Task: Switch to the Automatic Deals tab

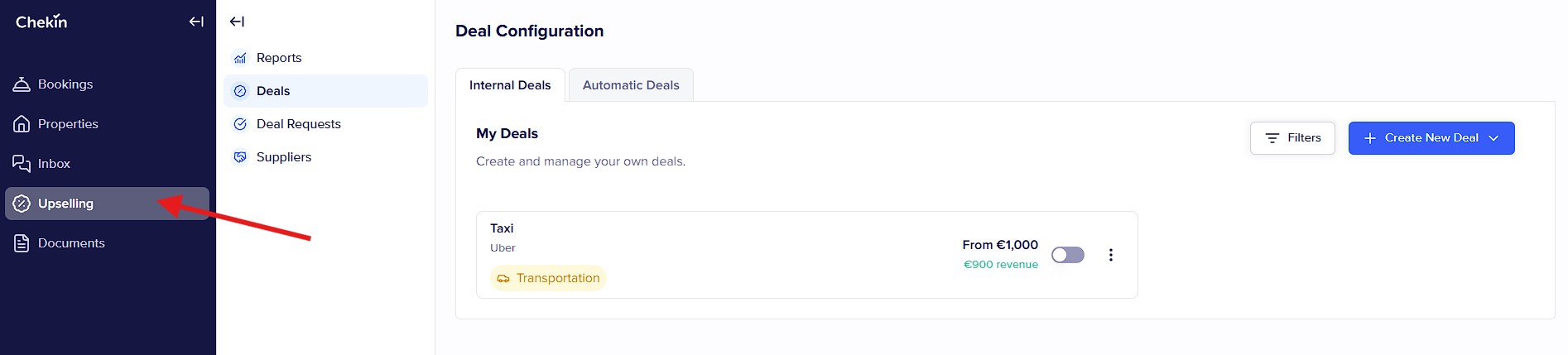Action: pyautogui.click(x=631, y=85)
